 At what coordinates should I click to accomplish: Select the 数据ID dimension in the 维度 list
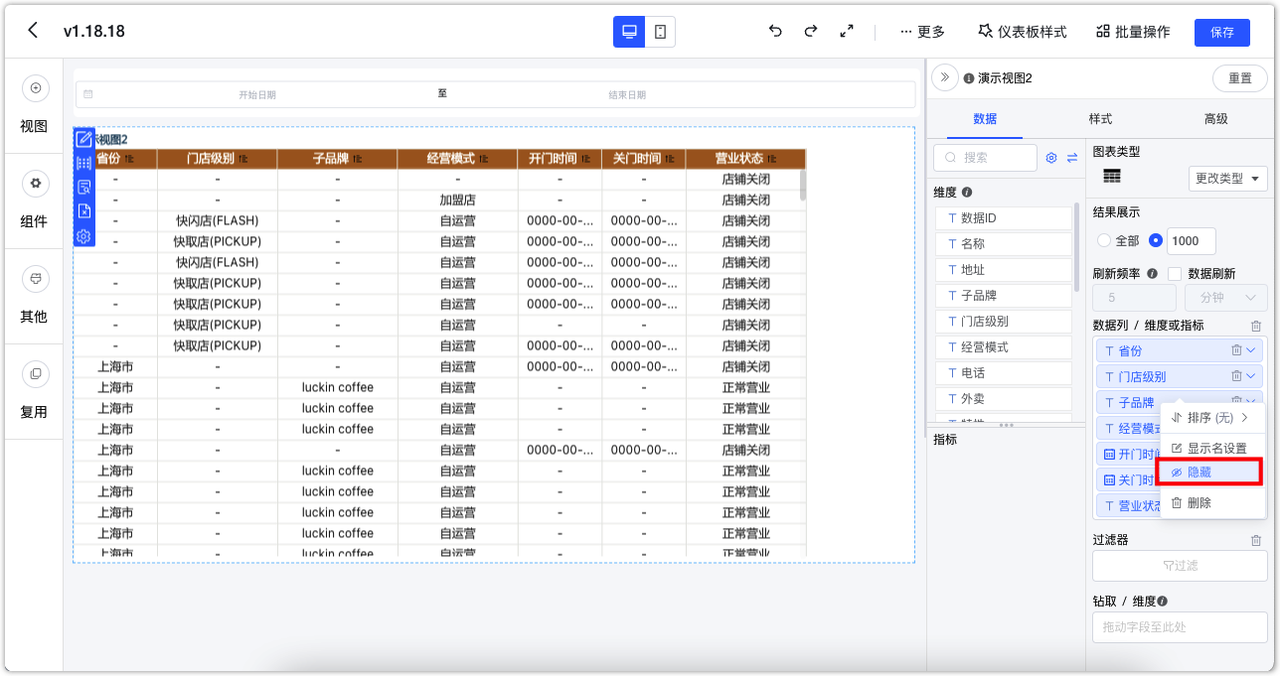(x=1003, y=218)
